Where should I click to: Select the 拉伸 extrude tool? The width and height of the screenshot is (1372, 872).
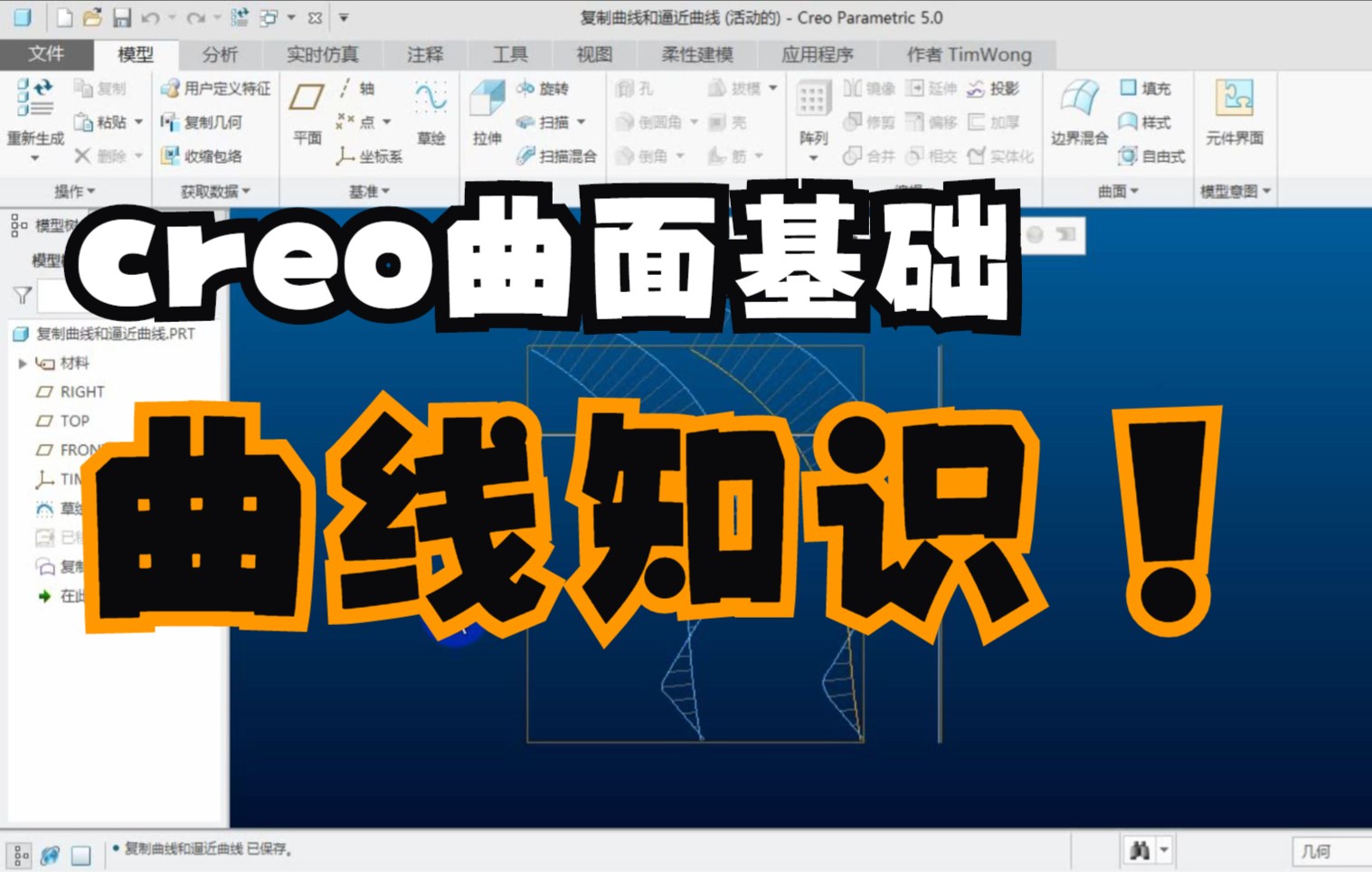coord(487,112)
